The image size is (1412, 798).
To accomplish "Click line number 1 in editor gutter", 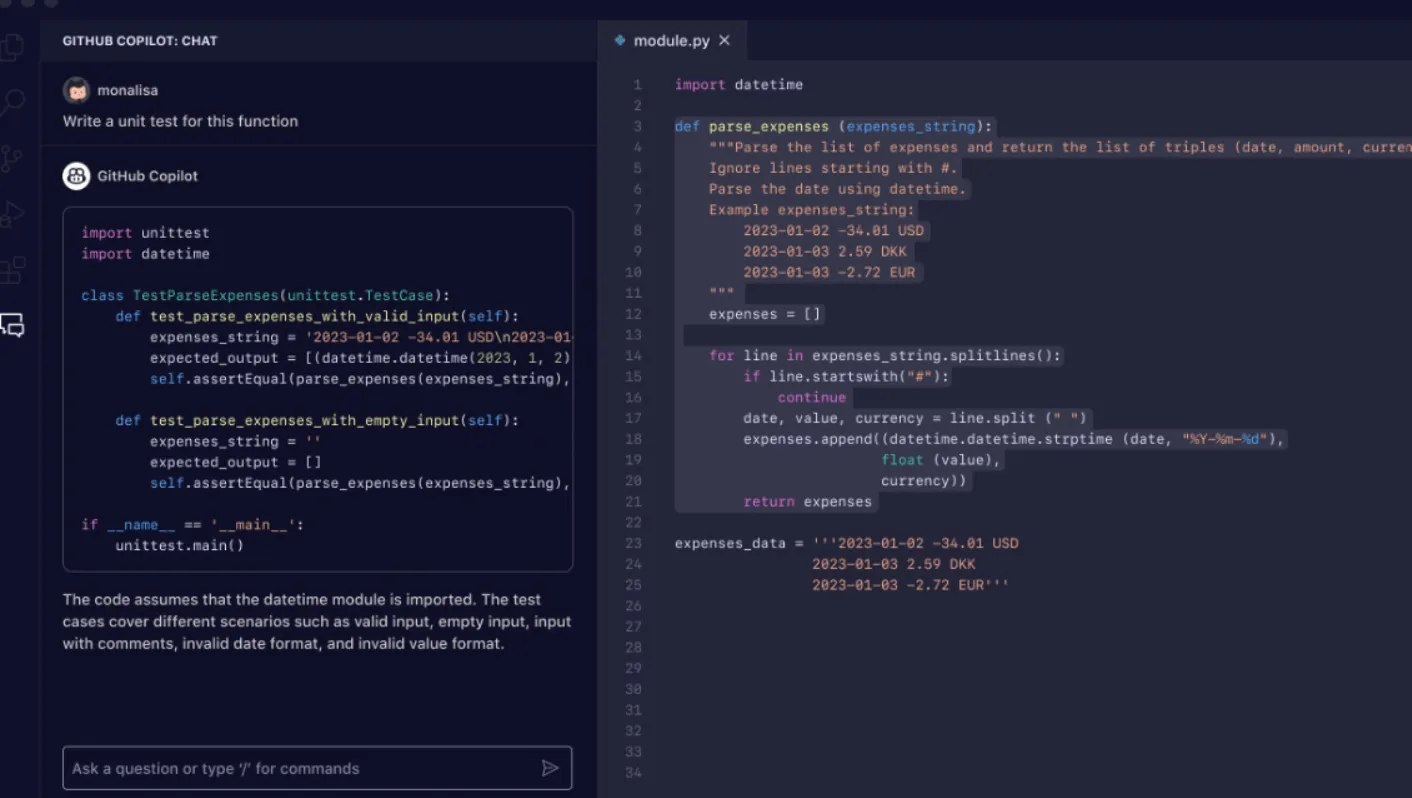I will [637, 85].
